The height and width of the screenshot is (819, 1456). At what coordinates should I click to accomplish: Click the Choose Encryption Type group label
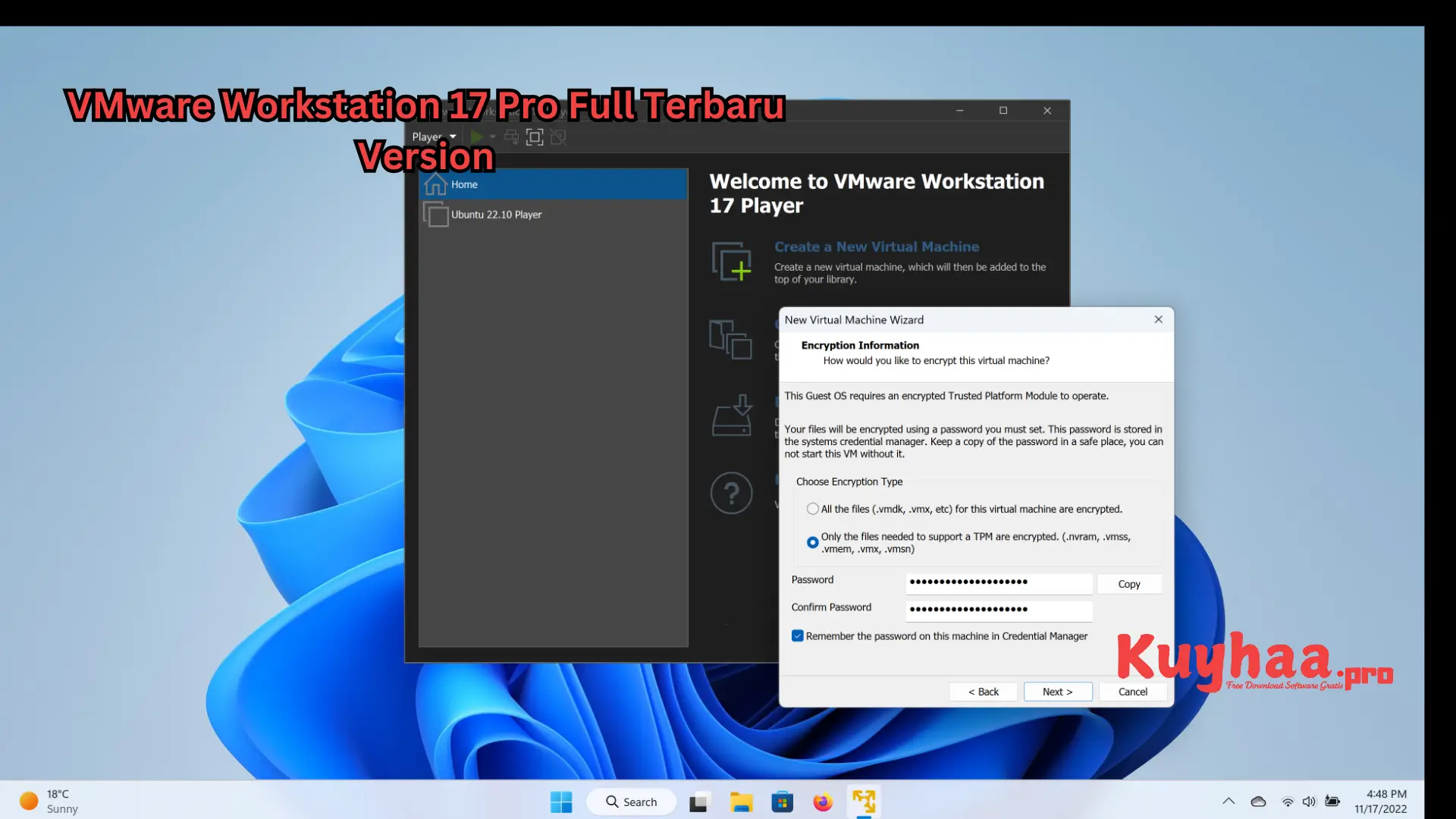849,482
